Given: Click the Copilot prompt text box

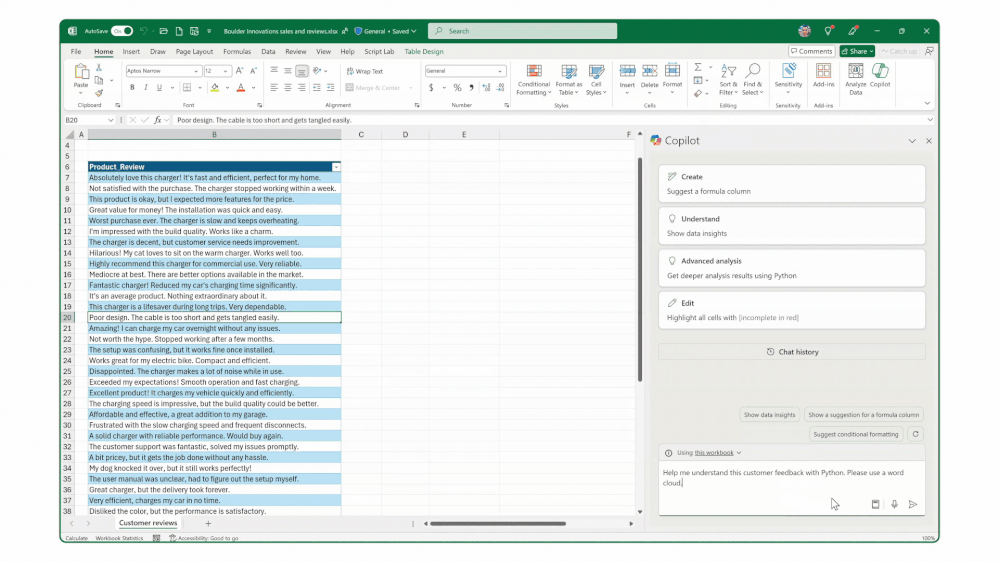Looking at the screenshot, I should click(x=780, y=477).
